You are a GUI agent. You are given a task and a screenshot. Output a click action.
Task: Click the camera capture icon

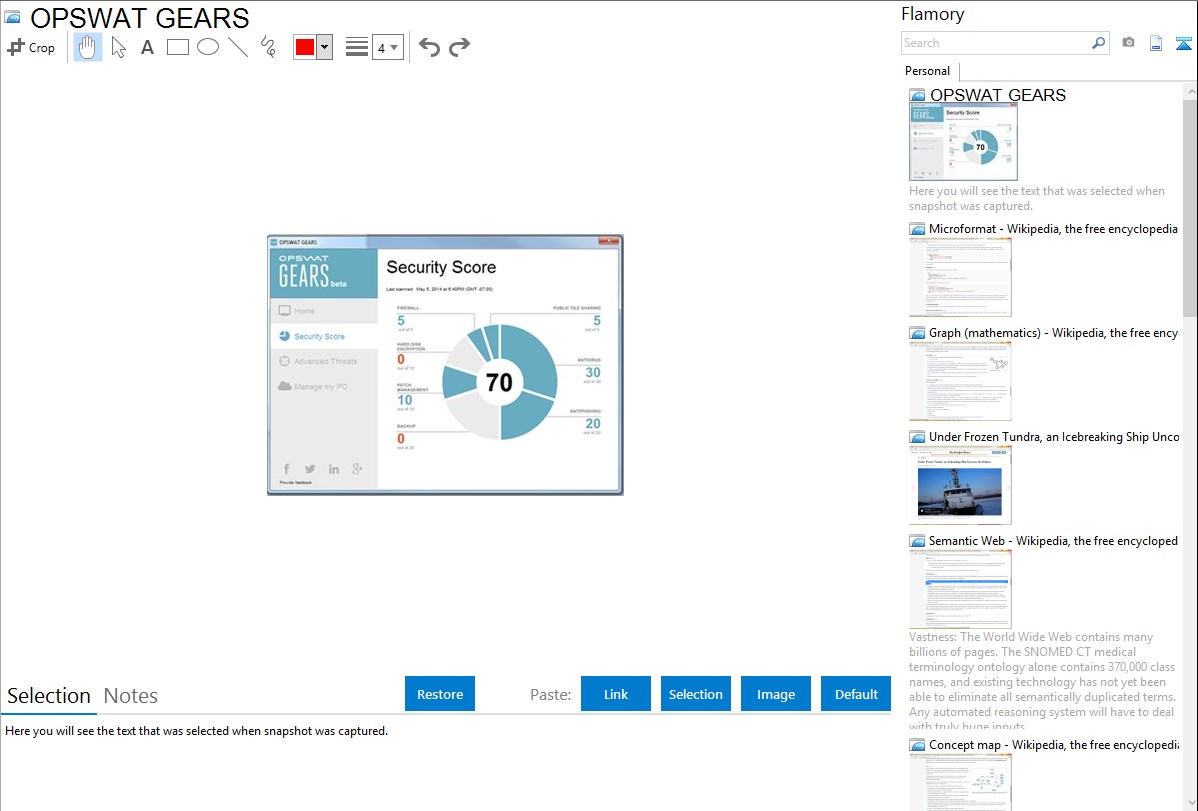click(x=1128, y=43)
